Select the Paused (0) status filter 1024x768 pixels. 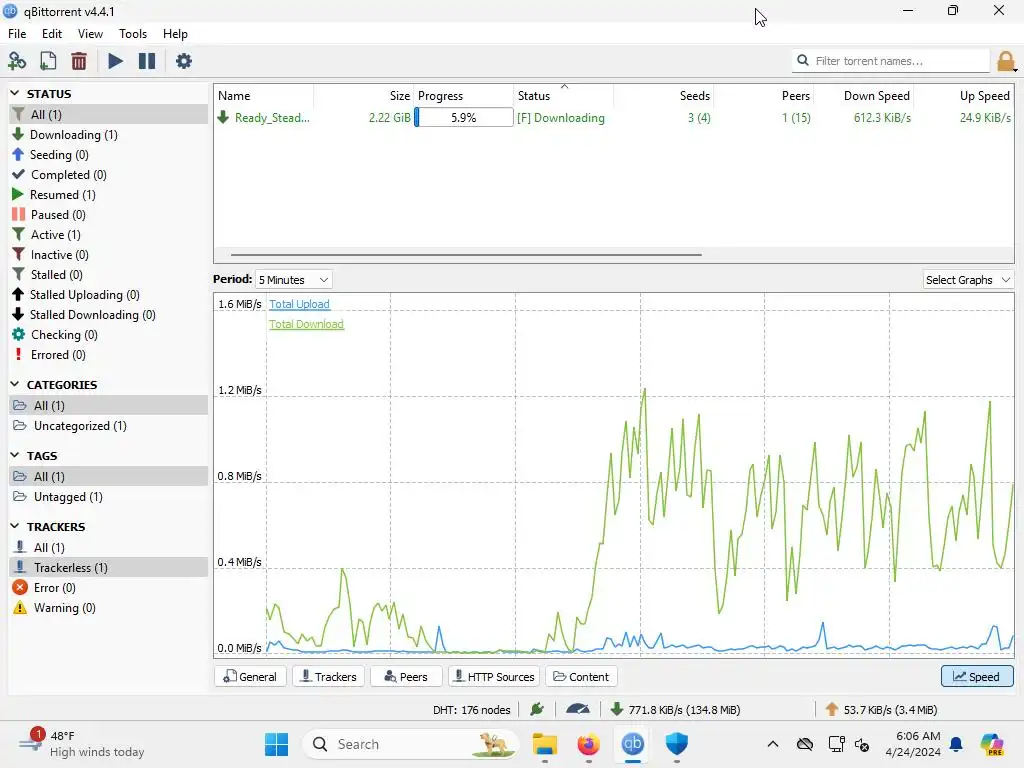[x=108, y=215]
